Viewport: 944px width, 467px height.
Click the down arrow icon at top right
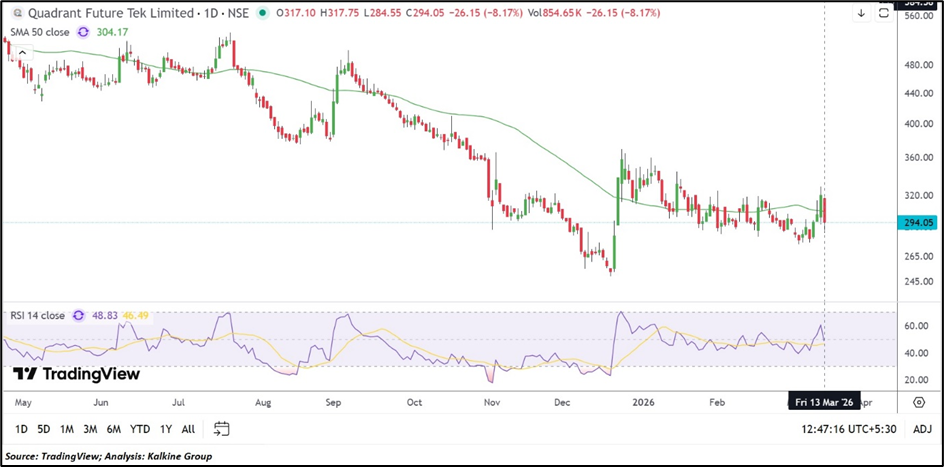[x=860, y=14]
